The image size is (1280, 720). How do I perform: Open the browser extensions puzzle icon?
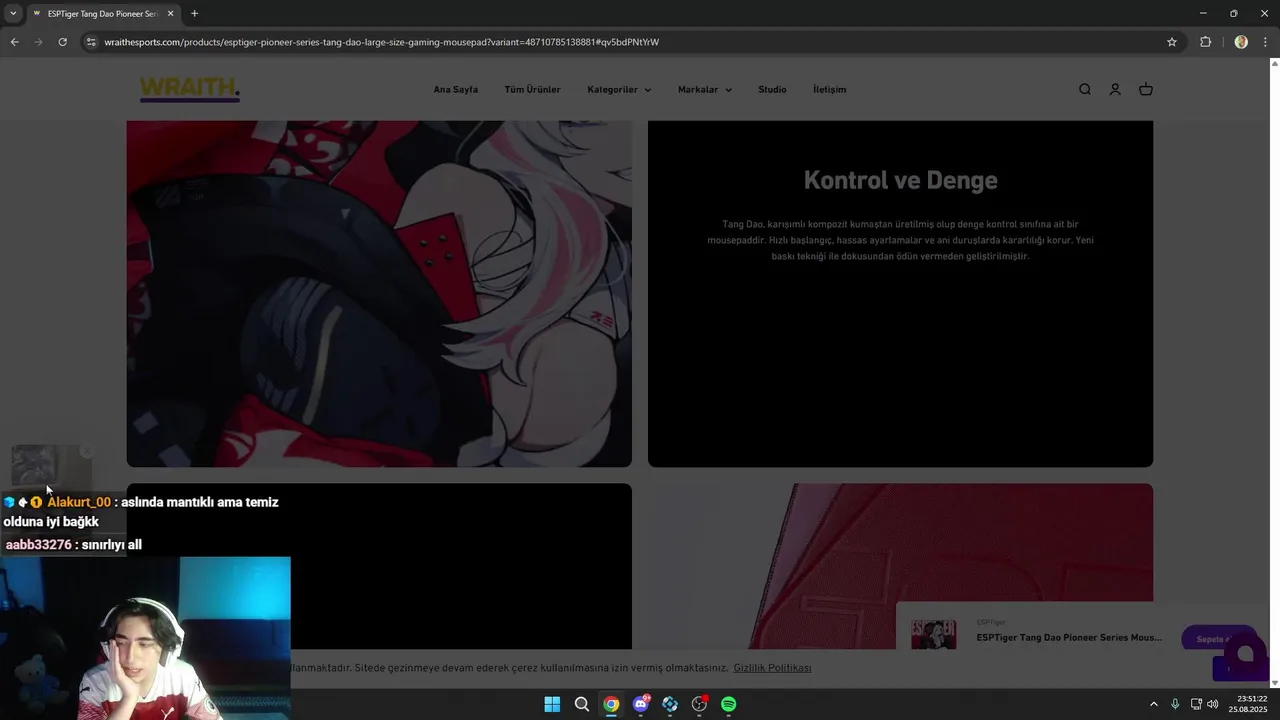click(1205, 42)
